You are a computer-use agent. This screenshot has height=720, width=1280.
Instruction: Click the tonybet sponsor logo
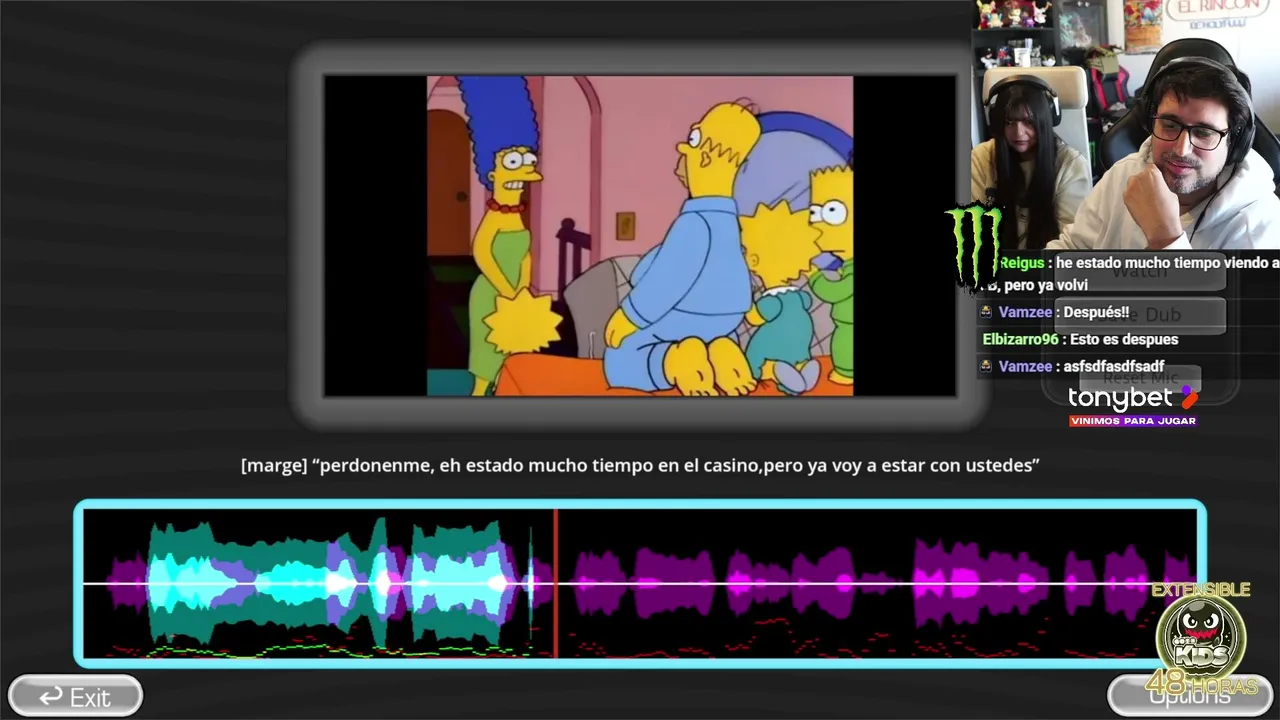[x=1133, y=405]
